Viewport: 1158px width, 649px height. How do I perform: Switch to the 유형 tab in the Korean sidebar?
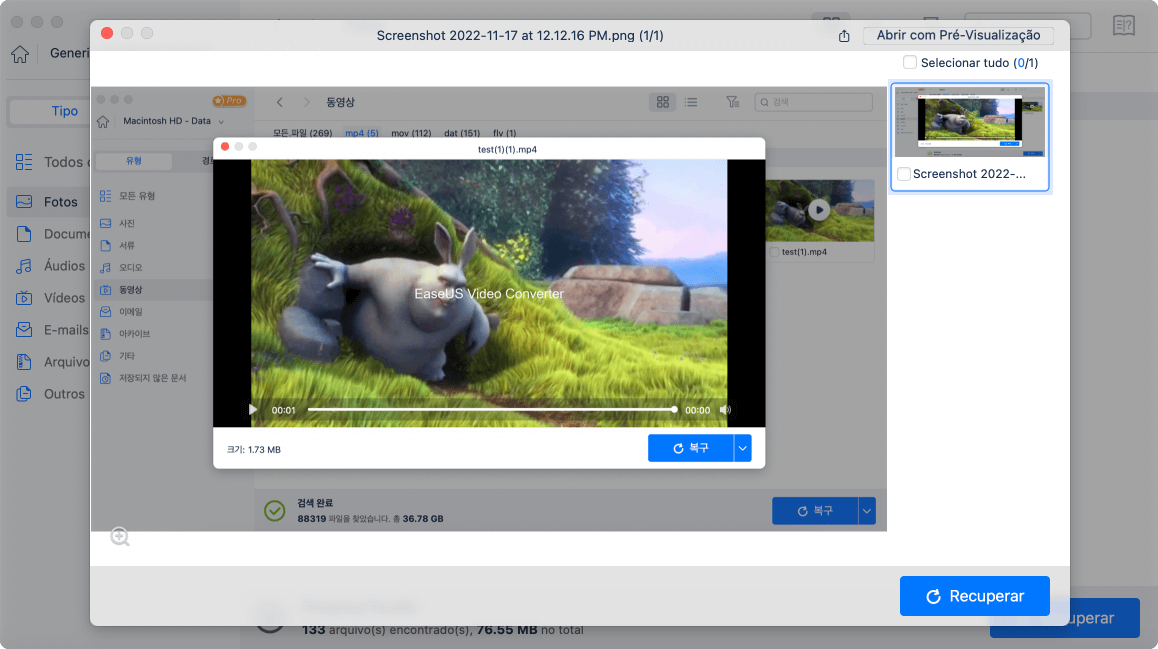(x=134, y=161)
